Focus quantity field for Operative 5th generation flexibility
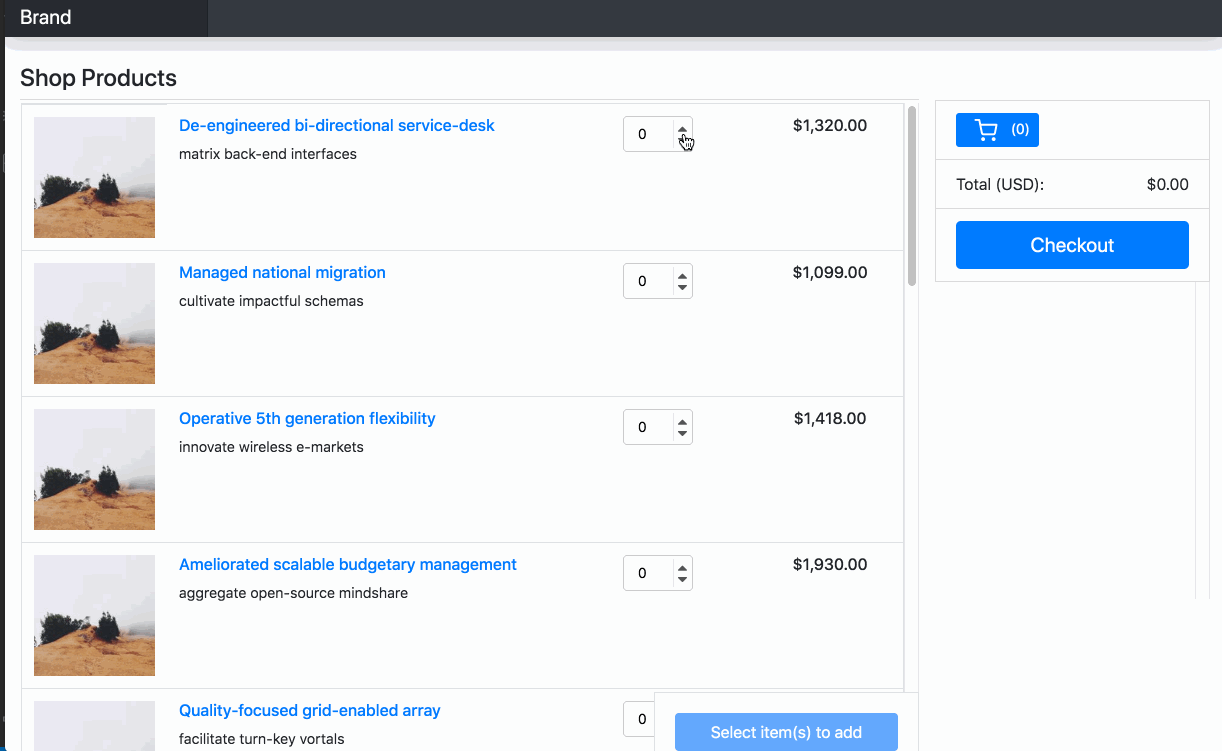 (x=658, y=427)
